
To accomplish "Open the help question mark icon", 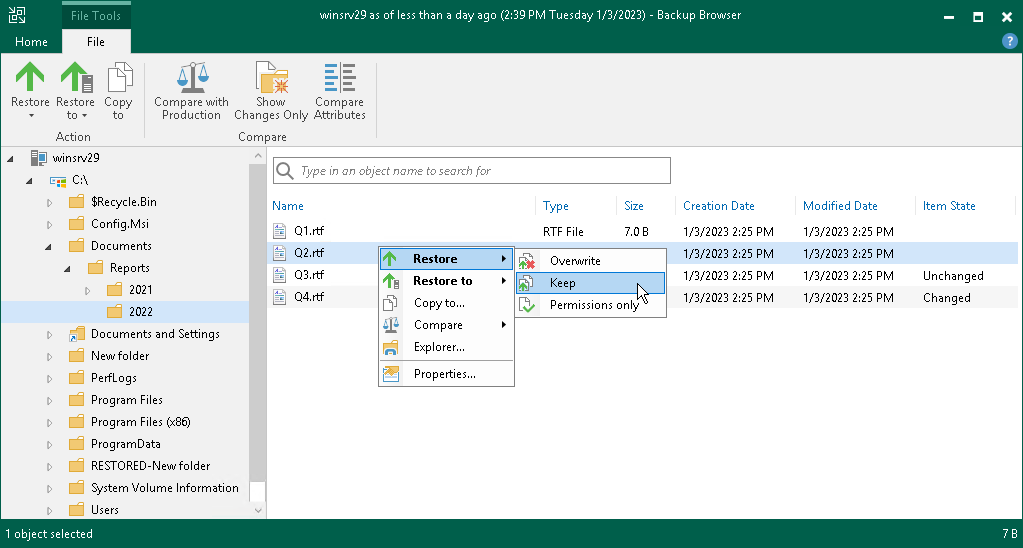I will 1009,41.
